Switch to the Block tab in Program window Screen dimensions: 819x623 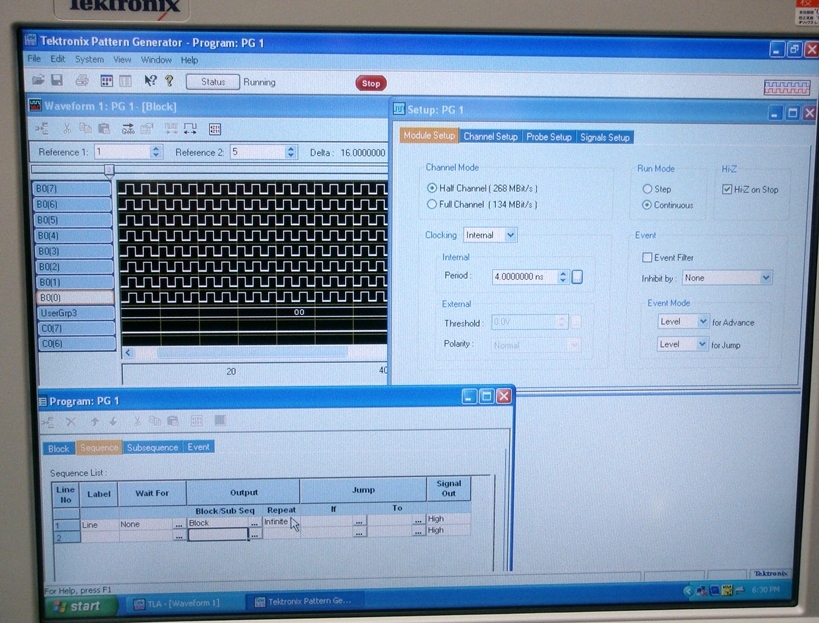tap(58, 449)
